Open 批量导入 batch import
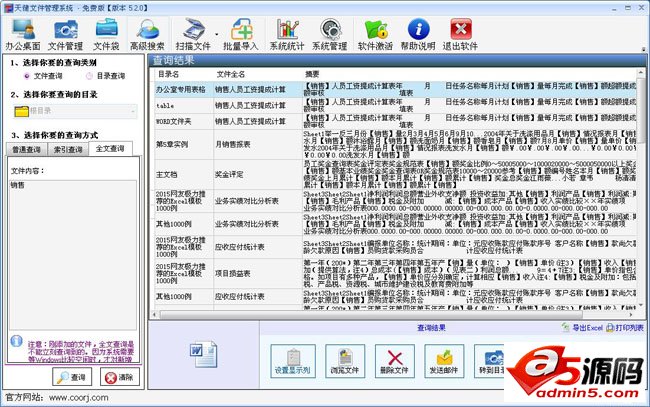Viewport: 650px width, 407px height. click(x=241, y=35)
